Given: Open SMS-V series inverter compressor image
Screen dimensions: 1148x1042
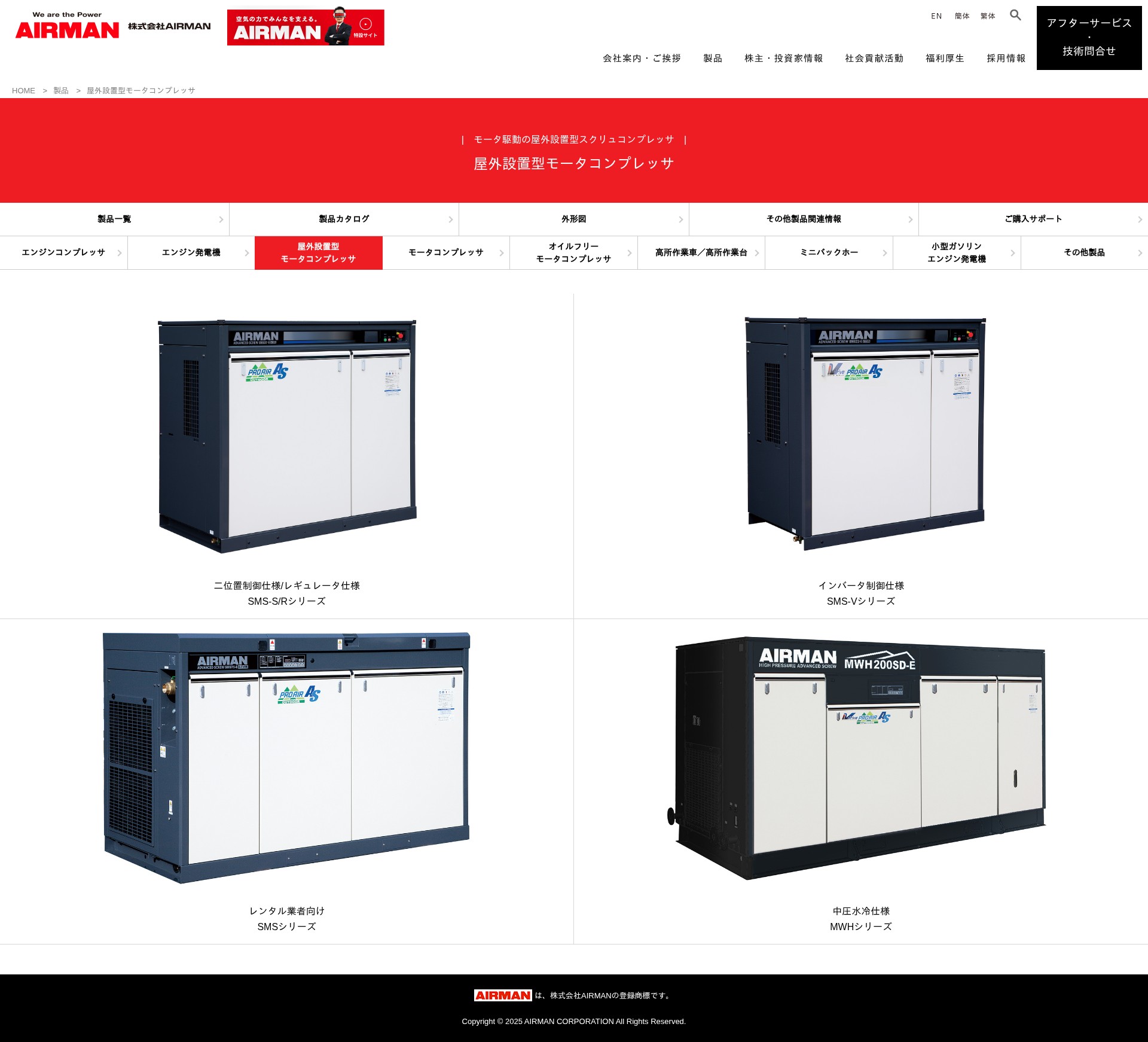Looking at the screenshot, I should click(865, 434).
